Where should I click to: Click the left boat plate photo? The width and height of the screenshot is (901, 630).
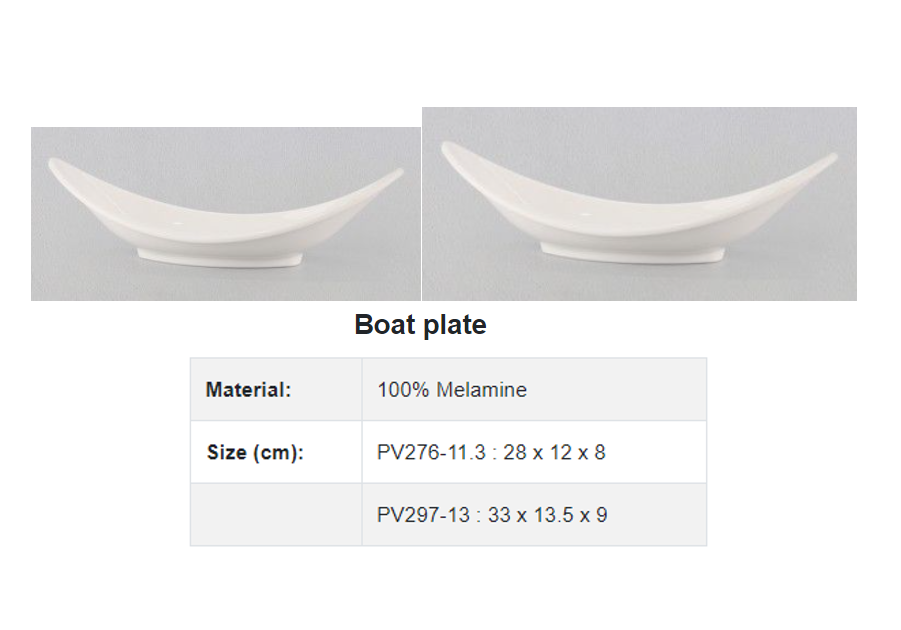point(226,214)
